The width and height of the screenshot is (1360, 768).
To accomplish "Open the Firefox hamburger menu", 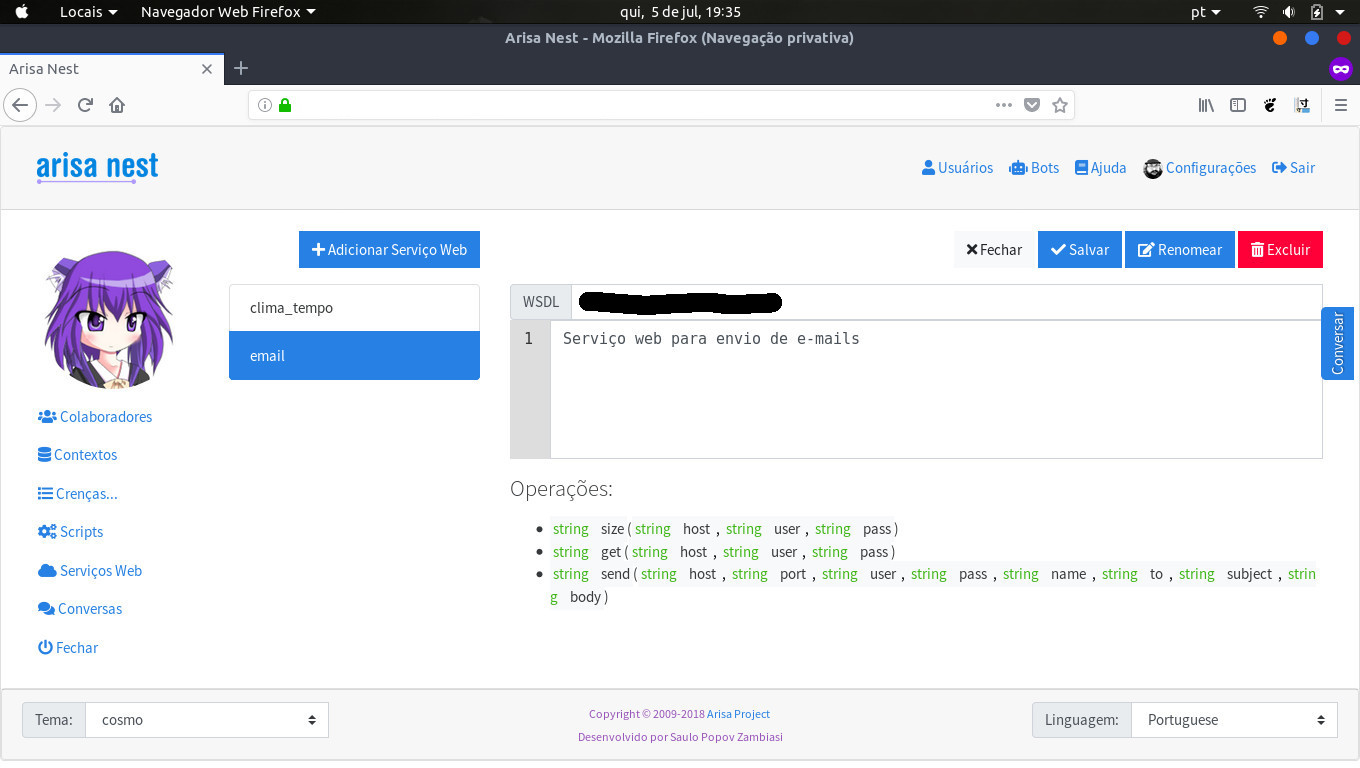I will [1341, 105].
